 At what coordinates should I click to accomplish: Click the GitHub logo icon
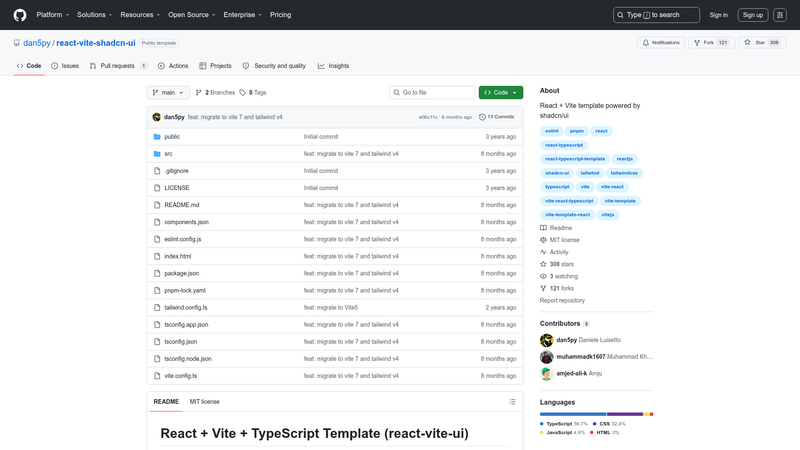[20, 15]
